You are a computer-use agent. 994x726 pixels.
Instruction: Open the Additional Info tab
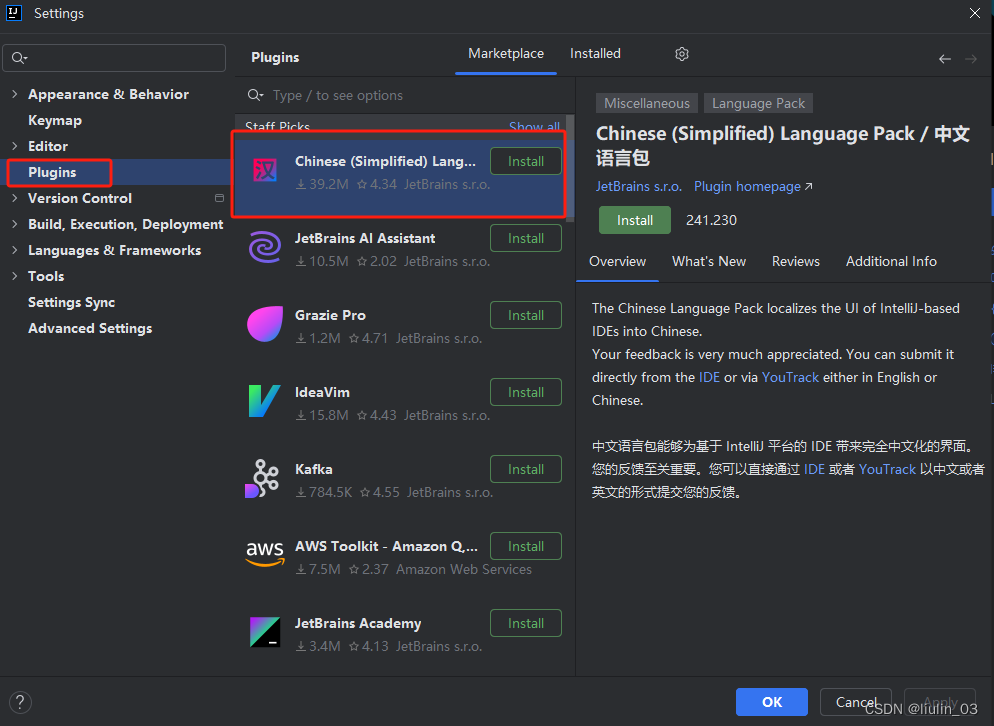(891, 261)
